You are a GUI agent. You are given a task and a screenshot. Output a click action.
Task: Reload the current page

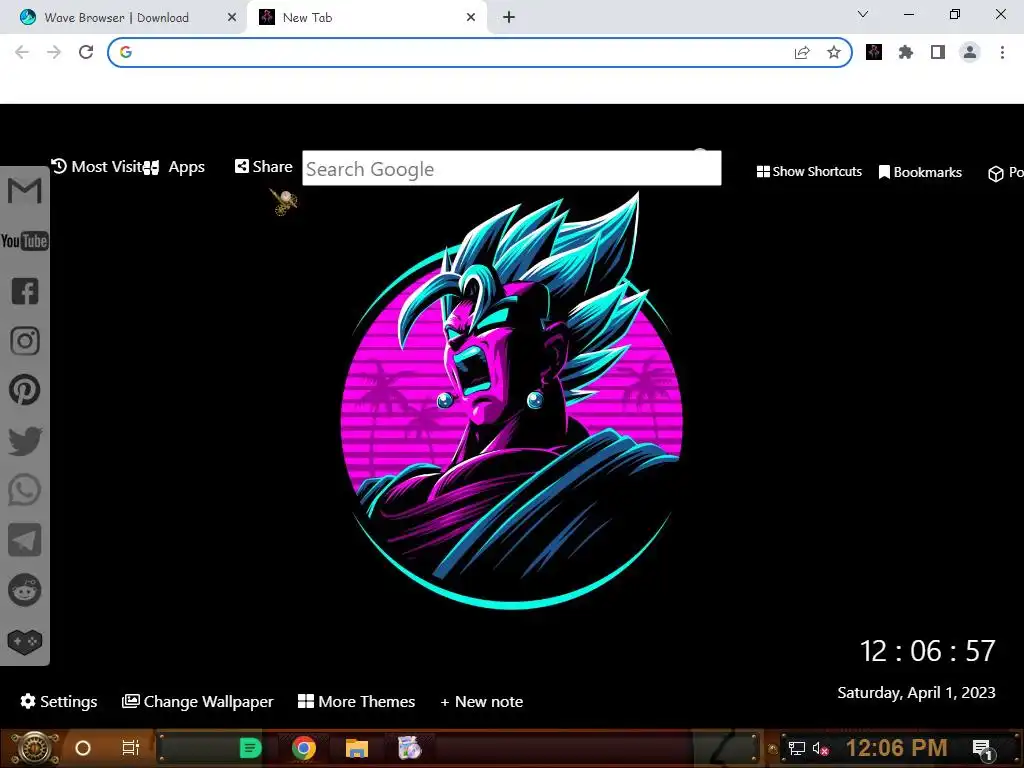tap(86, 52)
